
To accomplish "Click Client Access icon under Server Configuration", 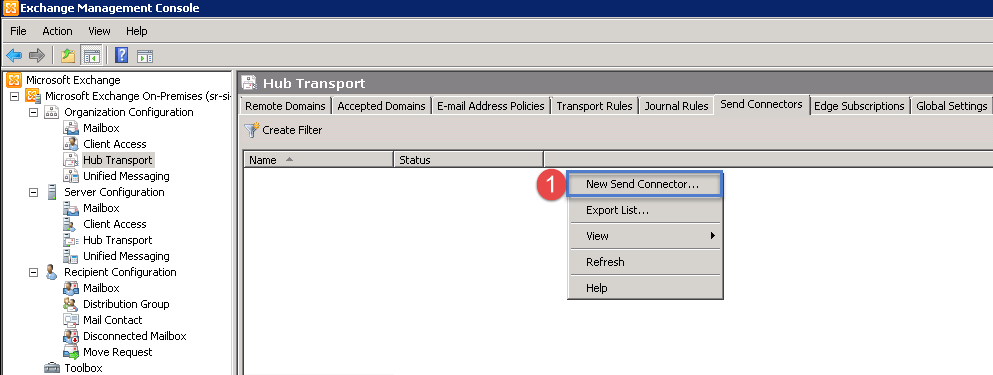I will tap(71, 224).
